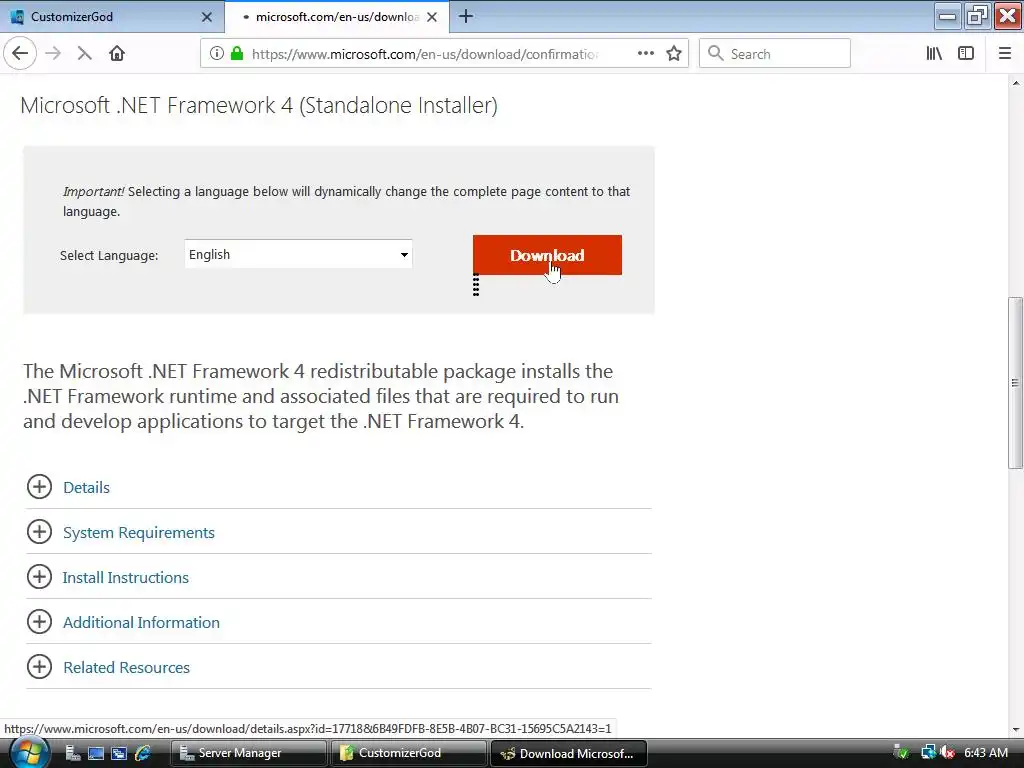Click the address bar URL field
This screenshot has height=768, width=1024.
[x=424, y=54]
